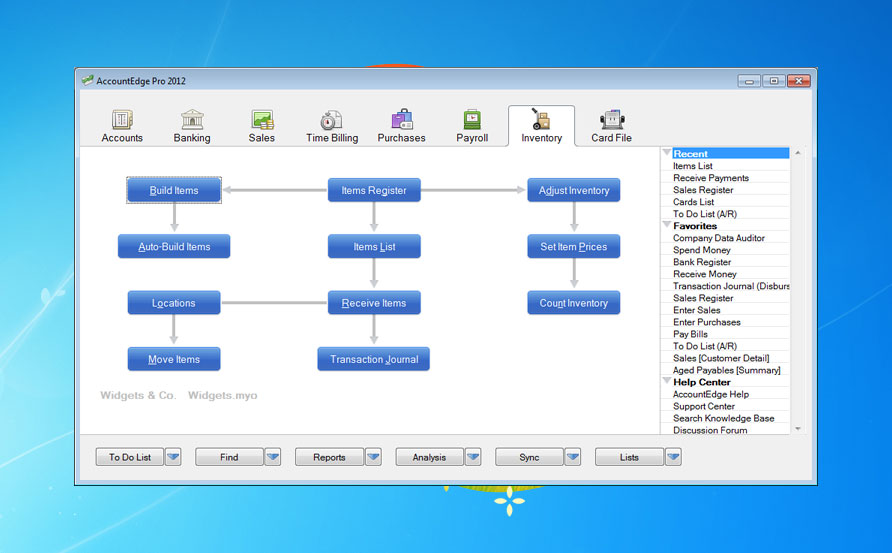The height and width of the screenshot is (553, 892).
Task: Click the Move Items button
Action: pyautogui.click(x=174, y=359)
